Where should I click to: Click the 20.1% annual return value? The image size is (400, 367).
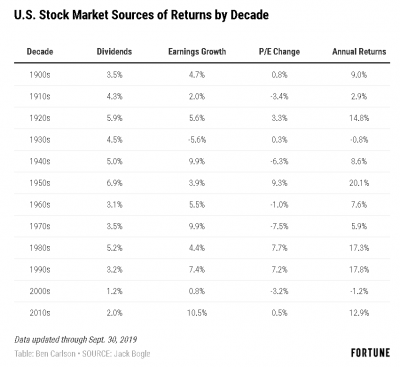pyautogui.click(x=359, y=183)
